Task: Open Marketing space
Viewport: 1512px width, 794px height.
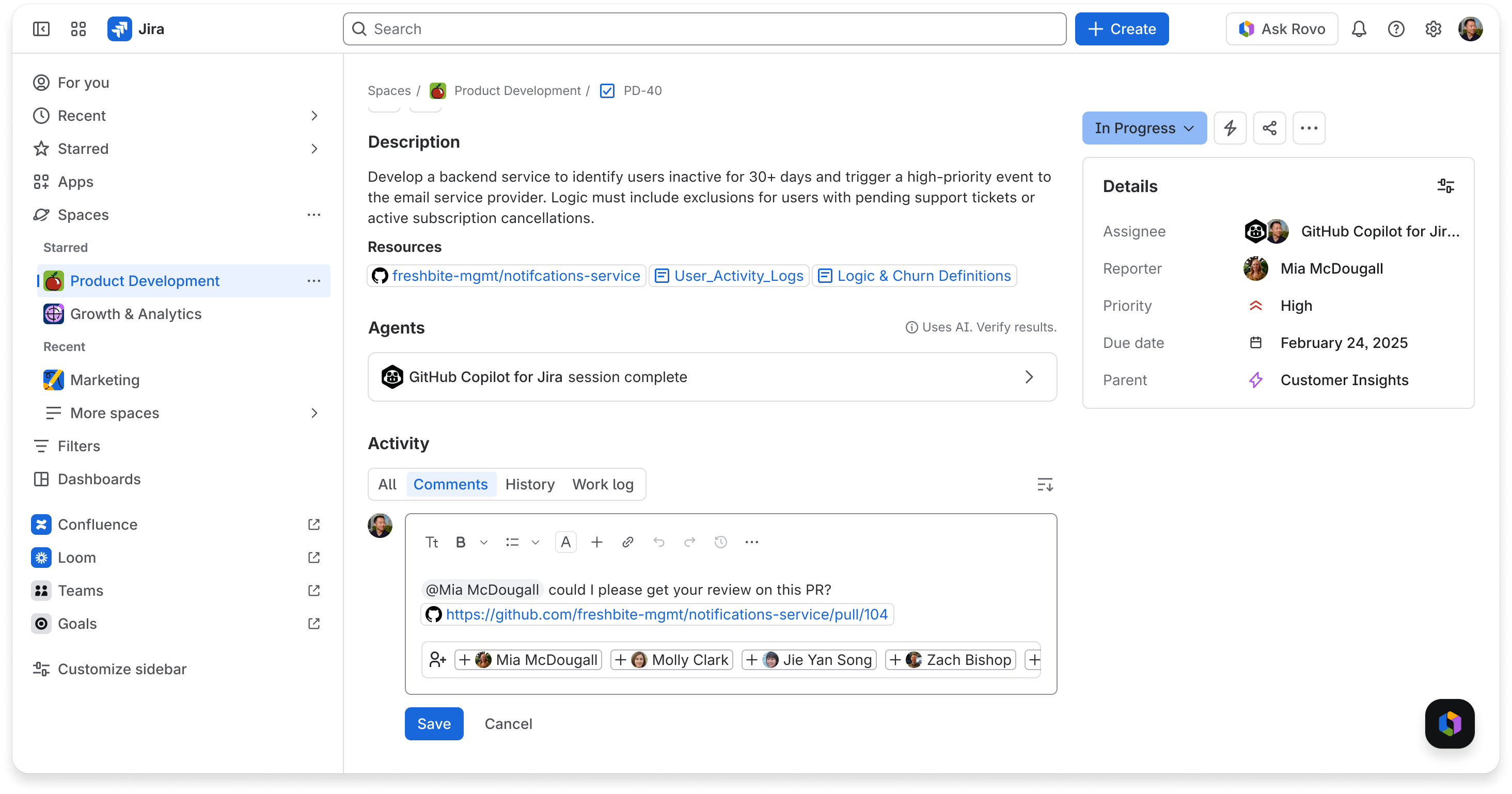Action: pos(184,379)
